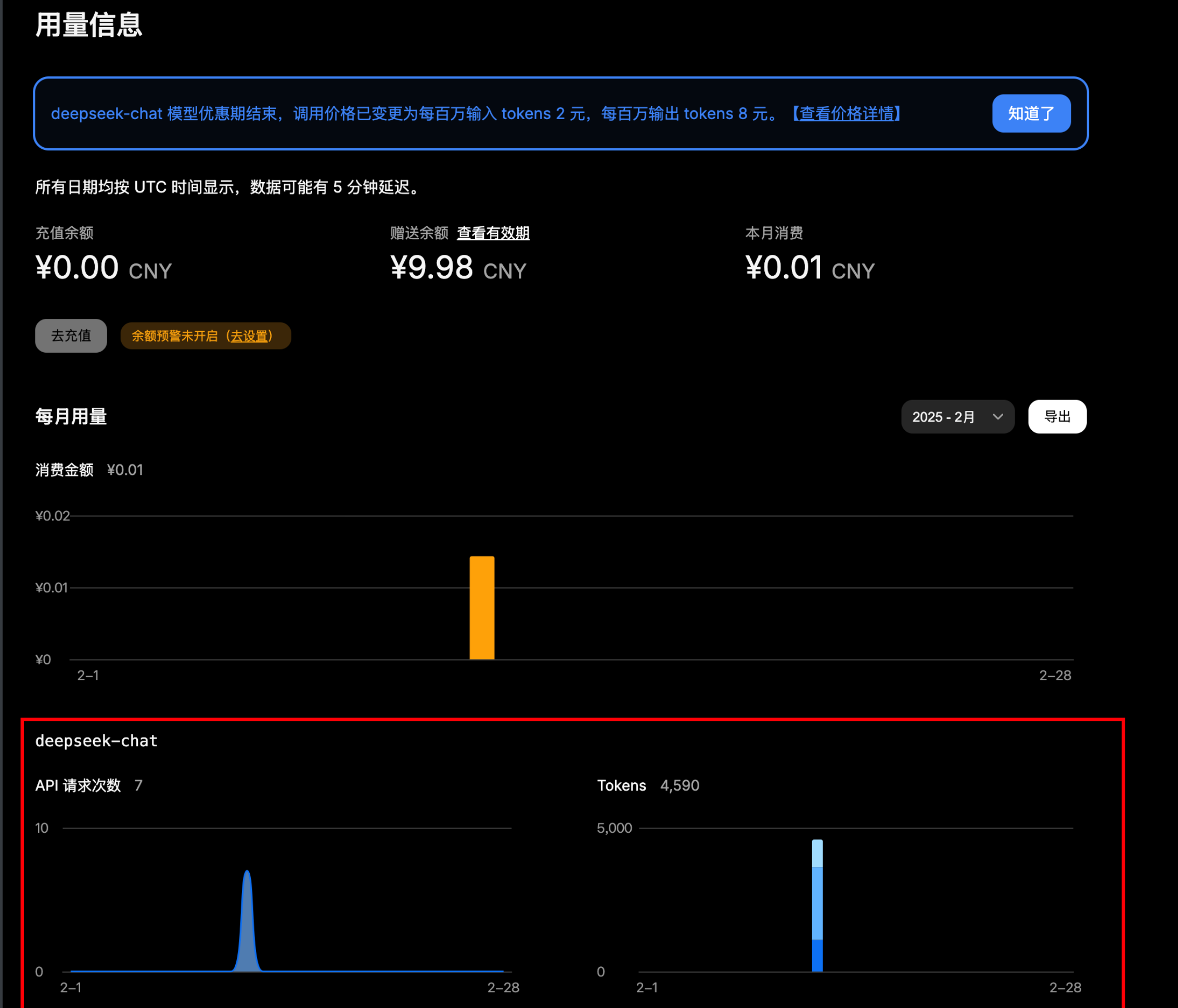1178x1008 pixels.
Task: Click the dropdown chevron arrow icon
Action: [997, 417]
